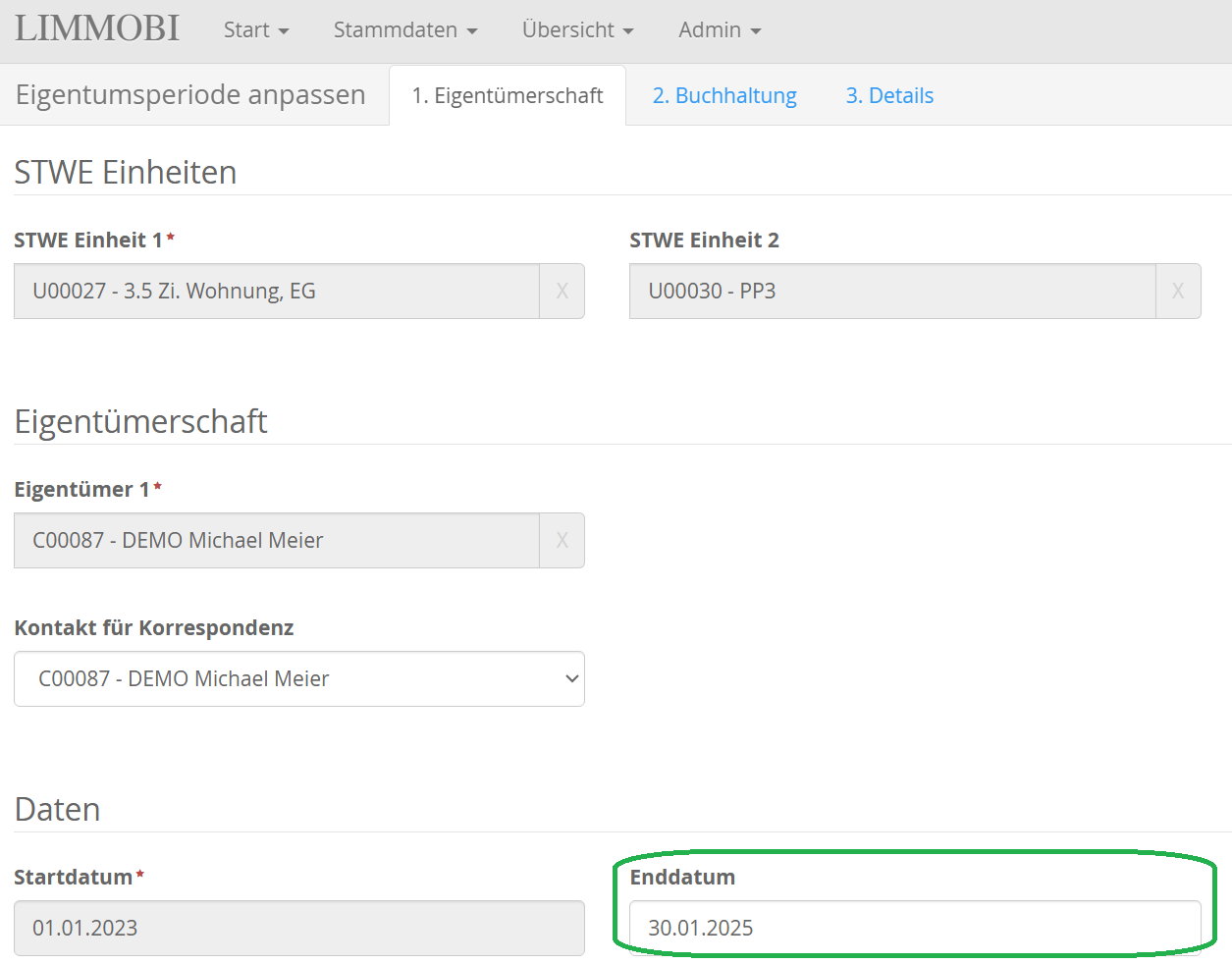Click the STWE Einheit 2 field
The height and width of the screenshot is (964, 1232).
pyautogui.click(x=891, y=292)
